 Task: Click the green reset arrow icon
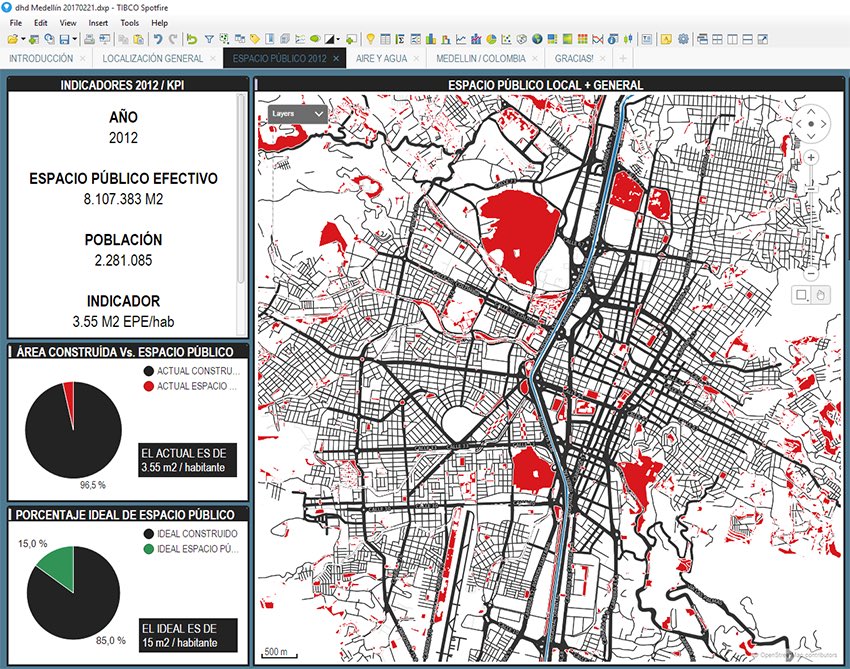[192, 39]
